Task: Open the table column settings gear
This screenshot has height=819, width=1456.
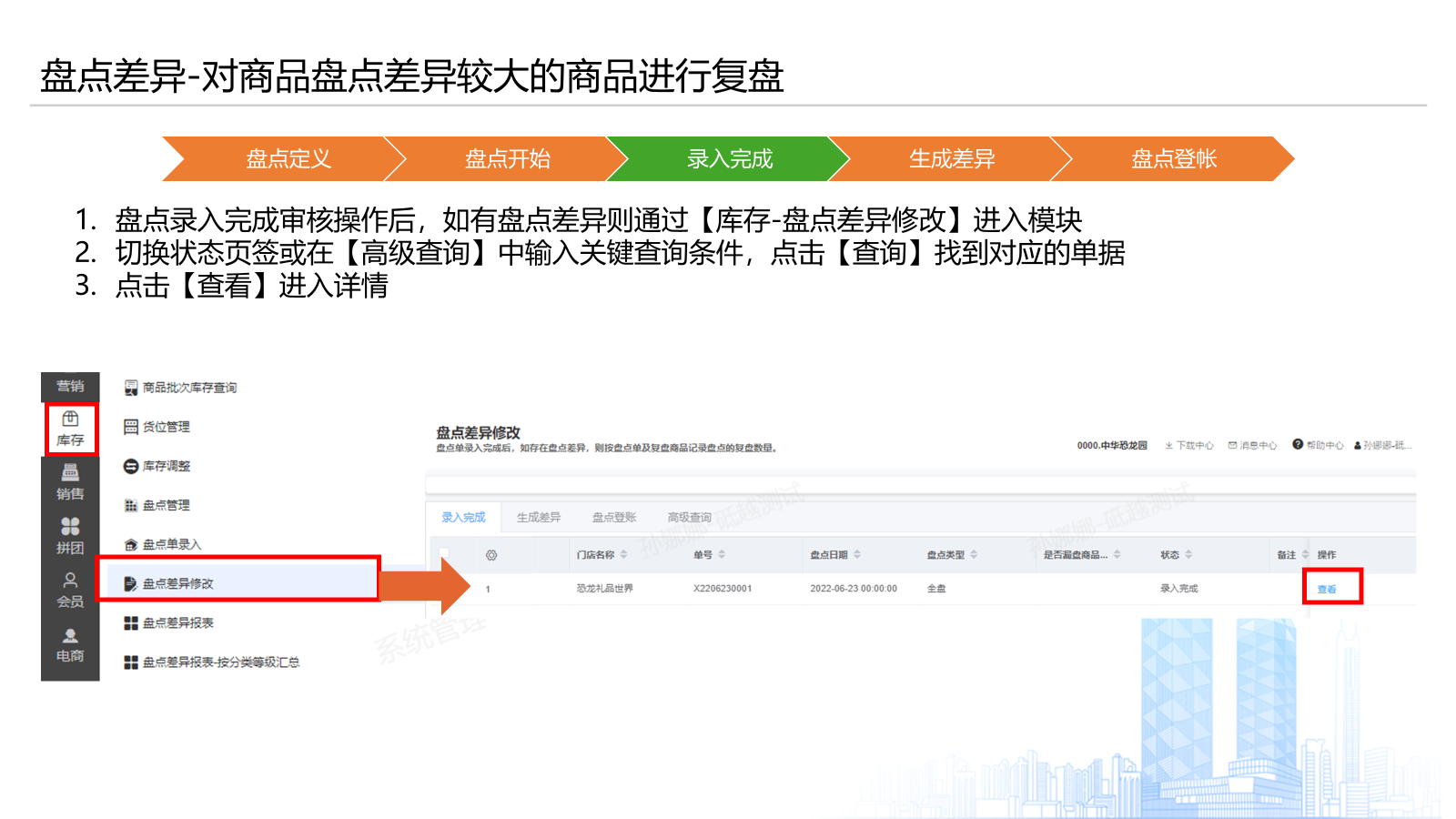Action: coord(491,555)
